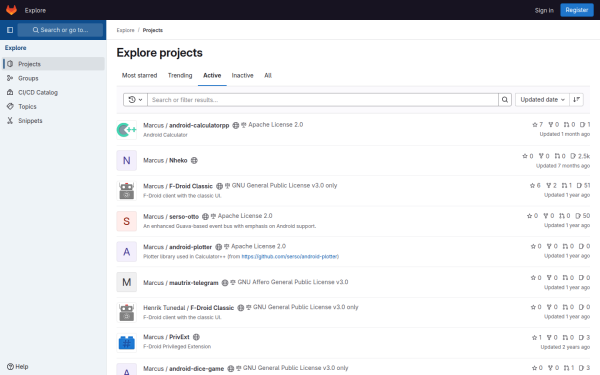Click the PrivExt blue box avatar
The width and height of the screenshot is (600, 375).
click(127, 342)
